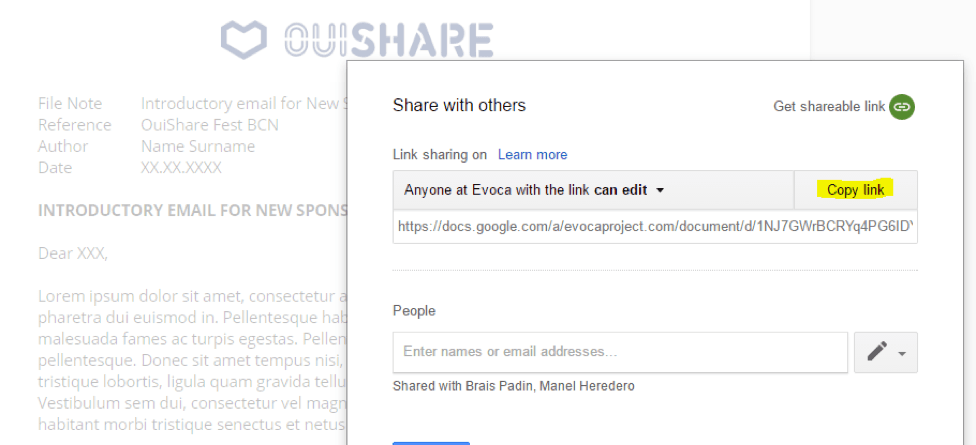The width and height of the screenshot is (976, 445).
Task: Focus the "Enter names or email addresses" field
Action: [x=620, y=352]
